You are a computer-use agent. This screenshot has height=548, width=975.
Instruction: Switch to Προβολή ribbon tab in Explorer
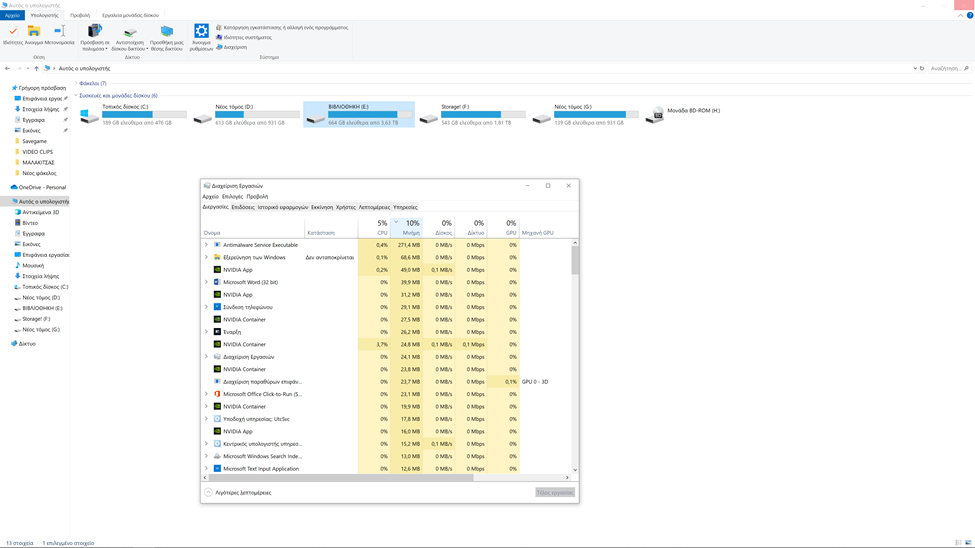(80, 15)
